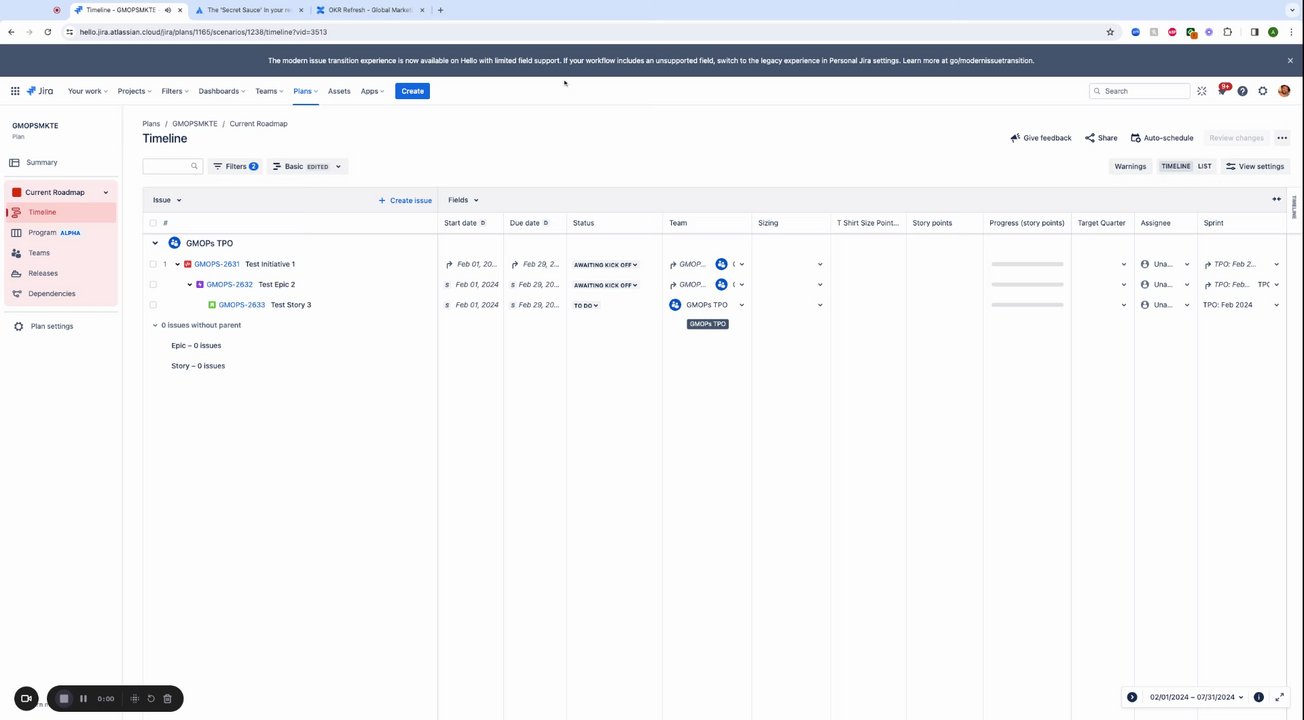Click progress bar for Test Initiative 1
This screenshot has width=1304, height=720.
pos(1027,264)
